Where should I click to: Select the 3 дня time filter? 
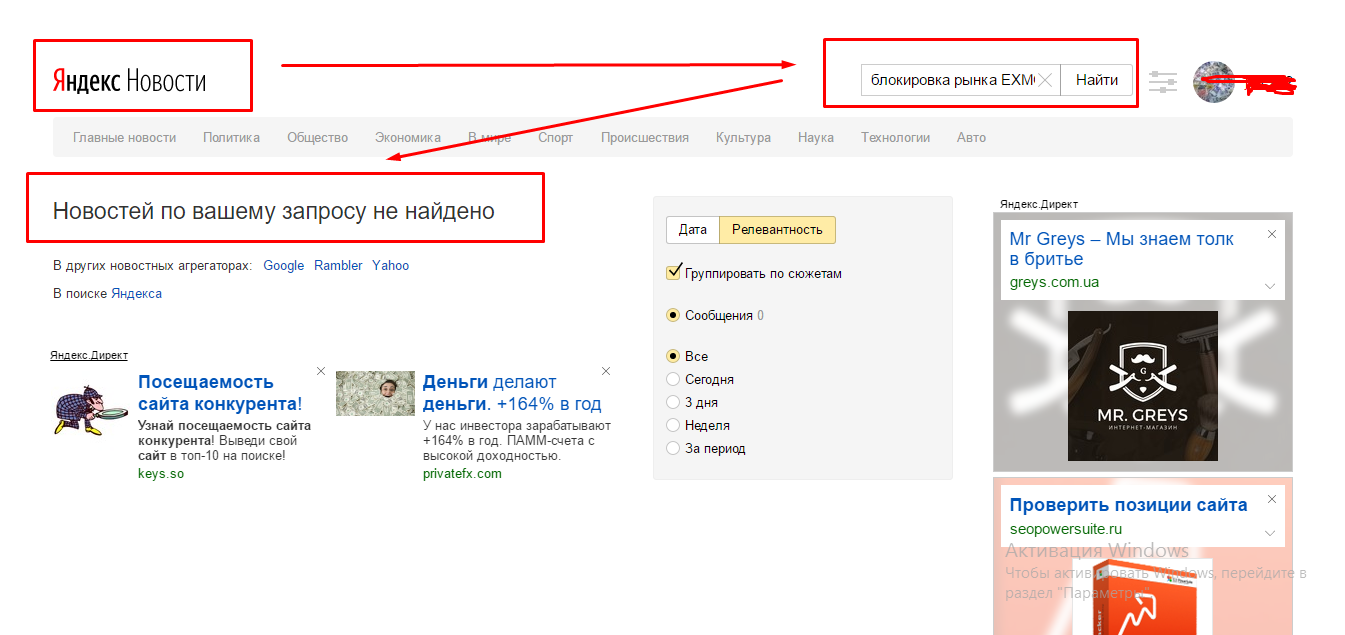point(673,402)
